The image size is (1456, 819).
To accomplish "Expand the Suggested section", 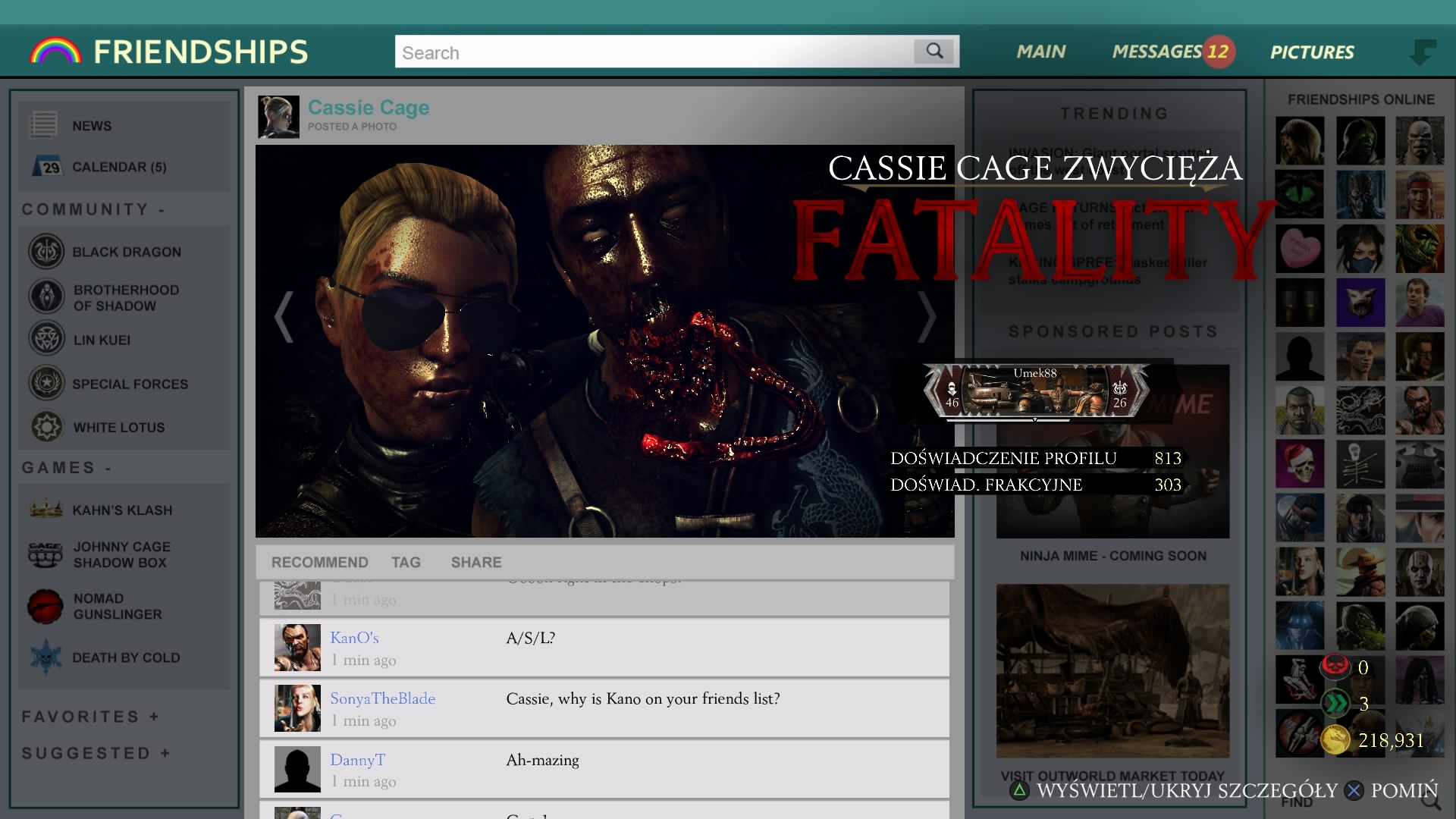I will click(x=165, y=753).
